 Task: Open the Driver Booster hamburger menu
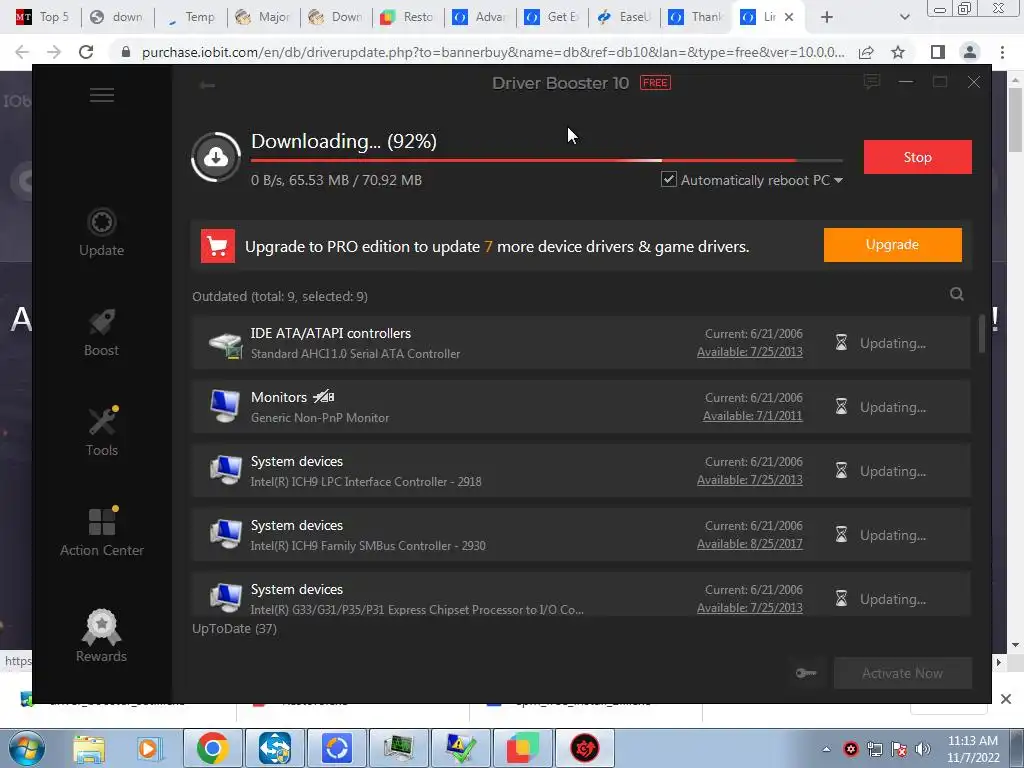point(102,95)
